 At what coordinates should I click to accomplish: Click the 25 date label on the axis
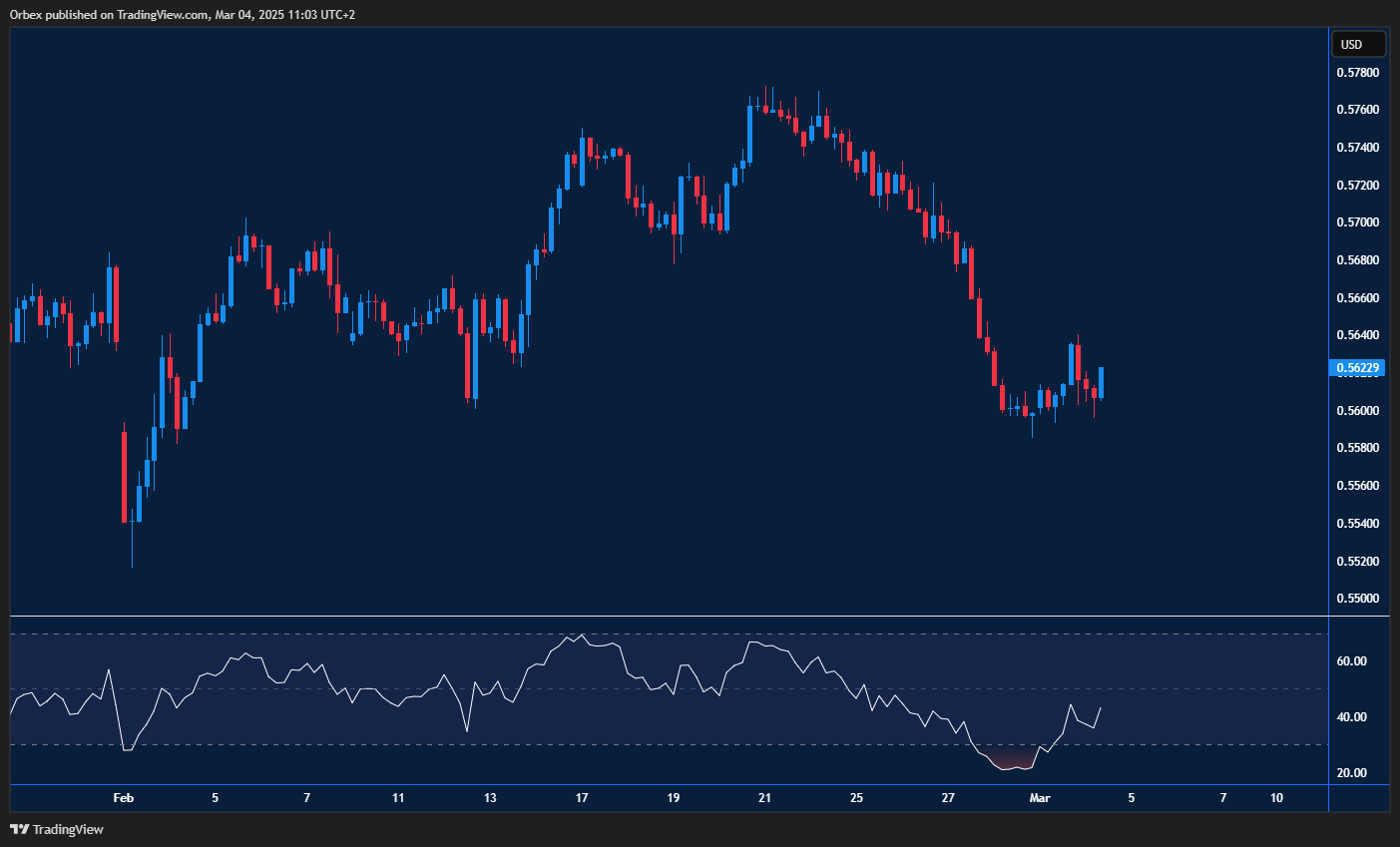[x=856, y=798]
